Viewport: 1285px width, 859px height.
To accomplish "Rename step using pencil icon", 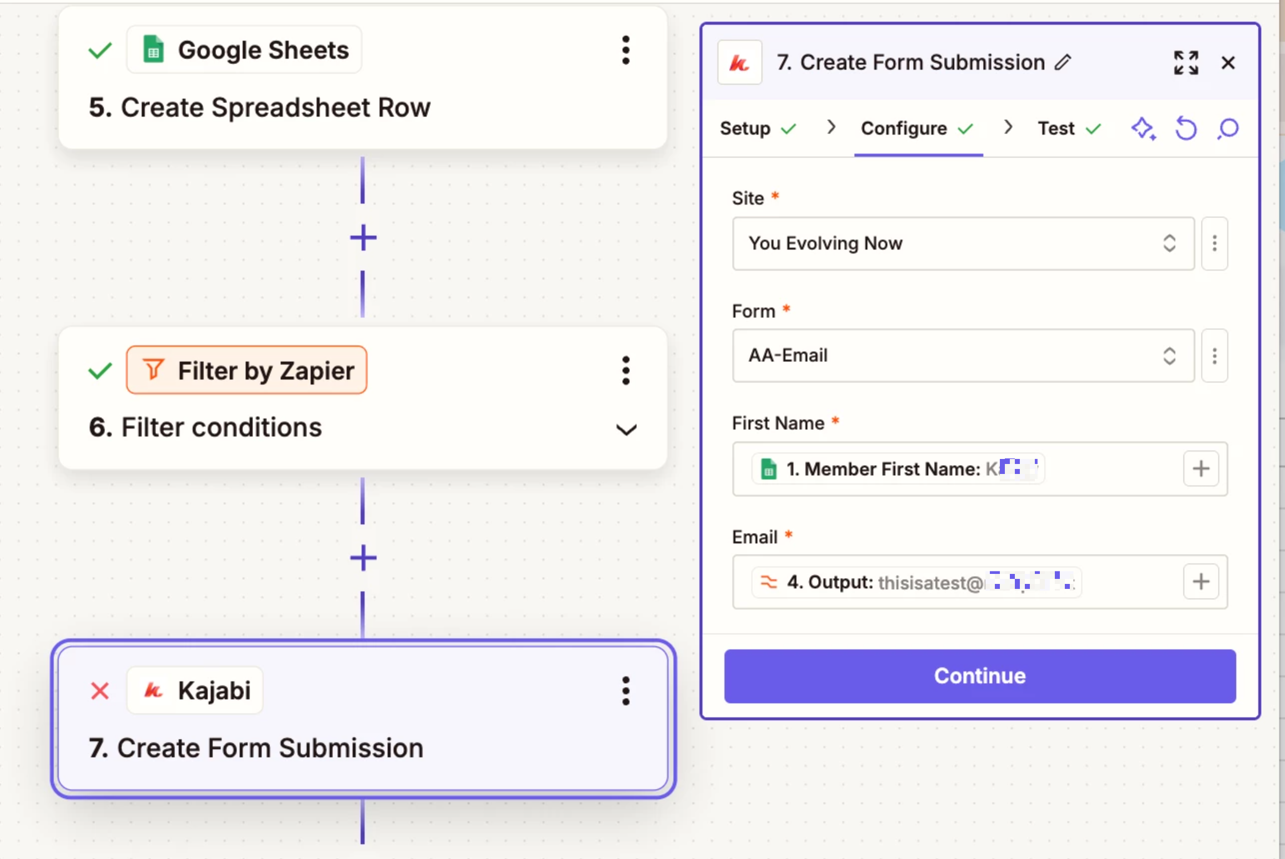I will (x=1063, y=62).
